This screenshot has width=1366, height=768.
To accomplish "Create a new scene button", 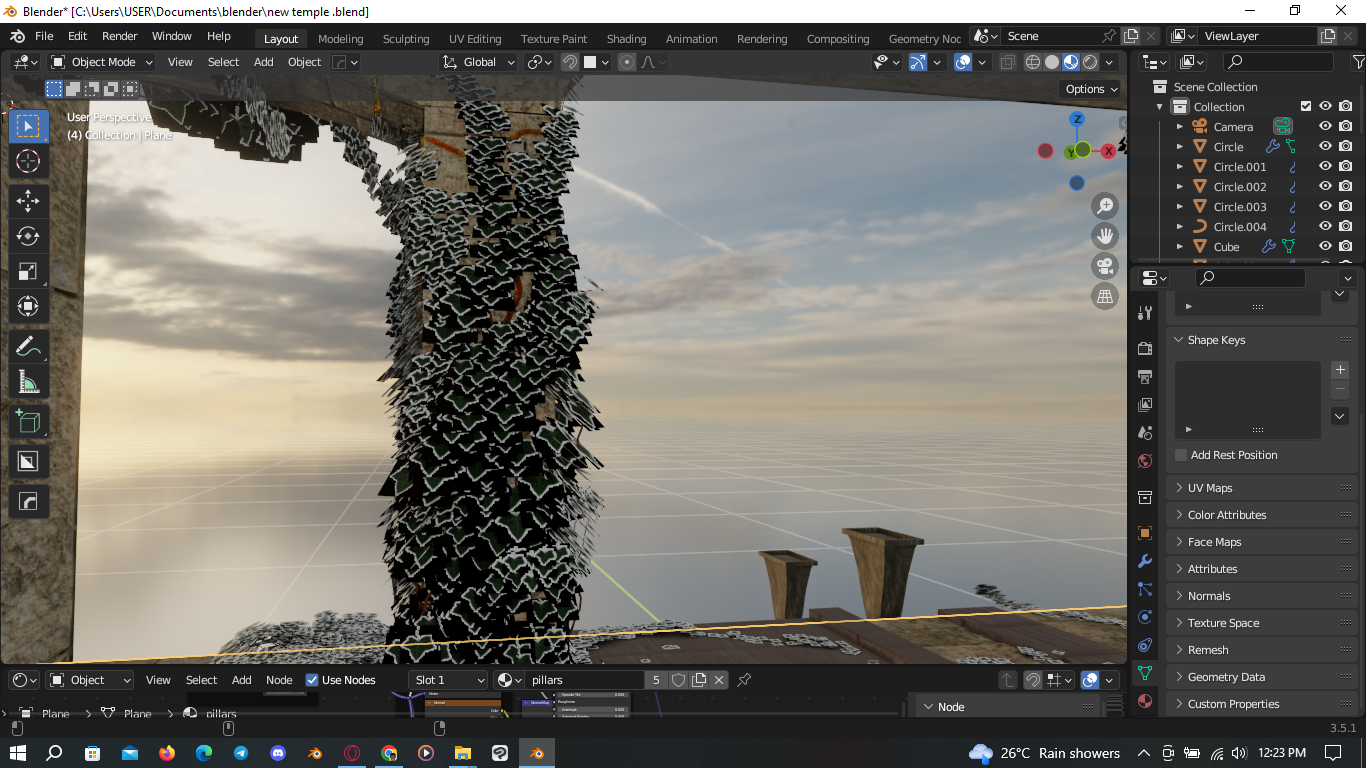I will tap(1131, 36).
